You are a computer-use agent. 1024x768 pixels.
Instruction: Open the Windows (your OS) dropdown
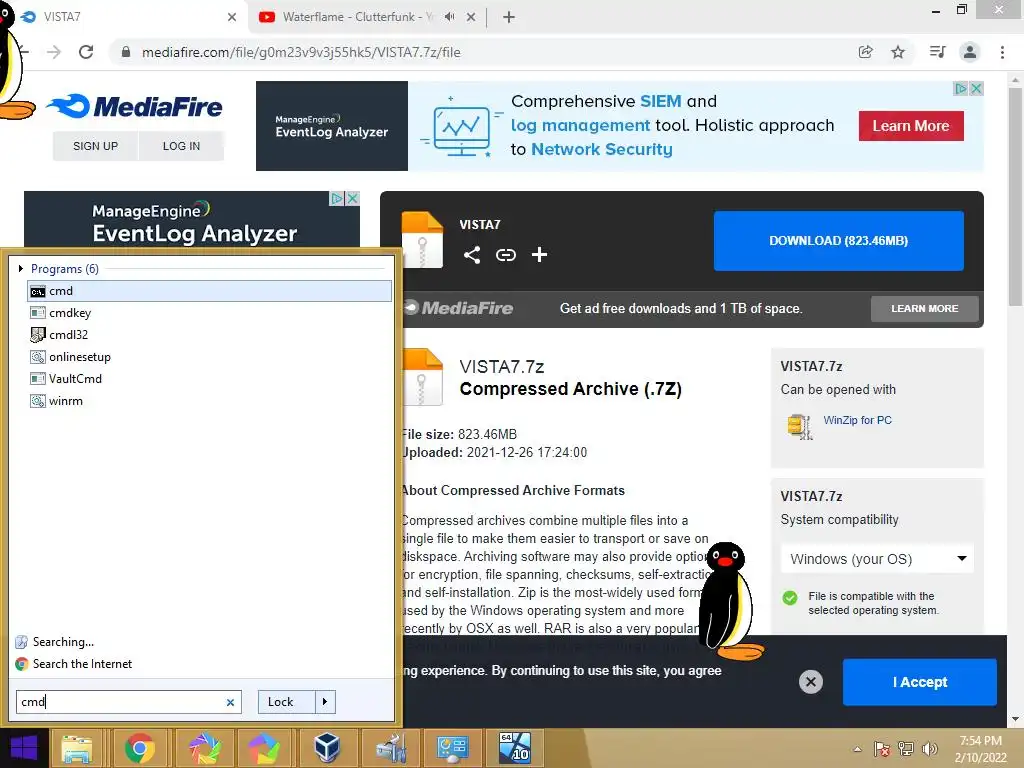(x=877, y=559)
